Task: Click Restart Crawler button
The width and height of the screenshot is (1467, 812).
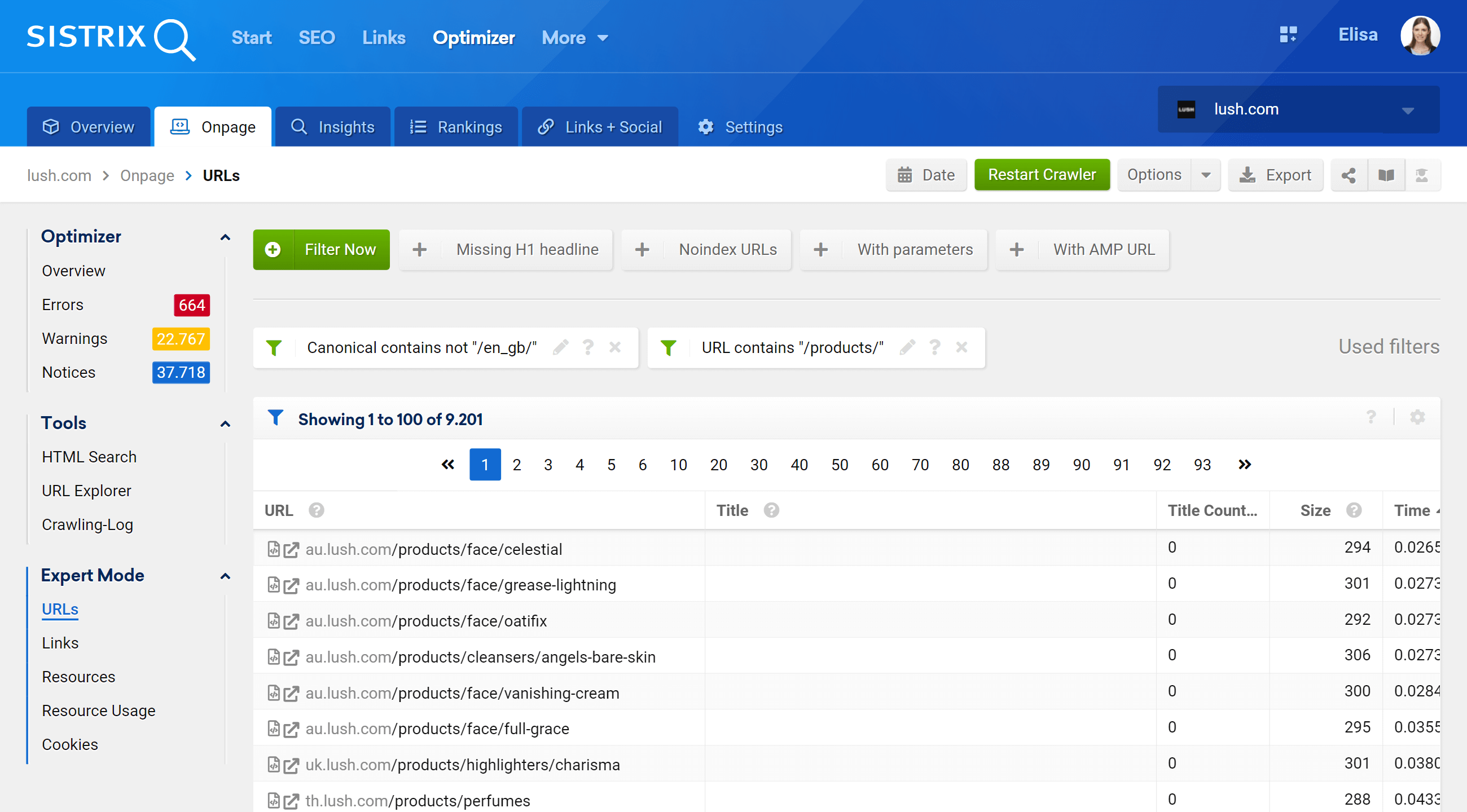Action: click(1042, 175)
